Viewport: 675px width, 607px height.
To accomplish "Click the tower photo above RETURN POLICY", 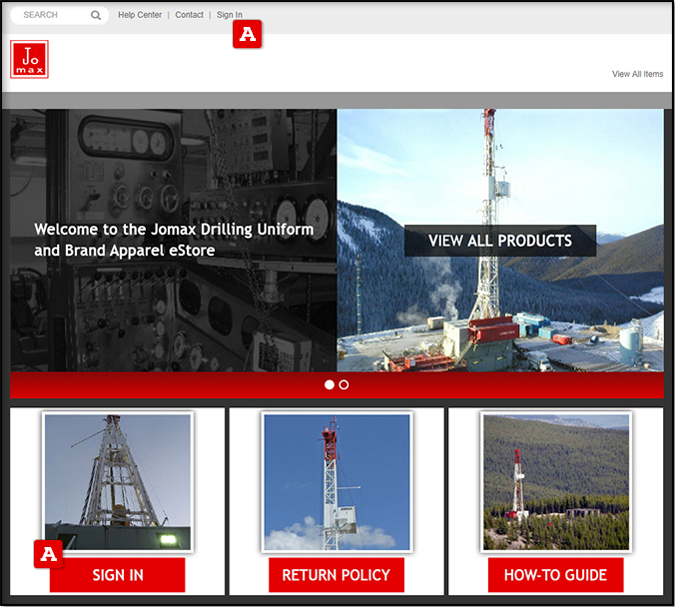I will pyautogui.click(x=336, y=482).
